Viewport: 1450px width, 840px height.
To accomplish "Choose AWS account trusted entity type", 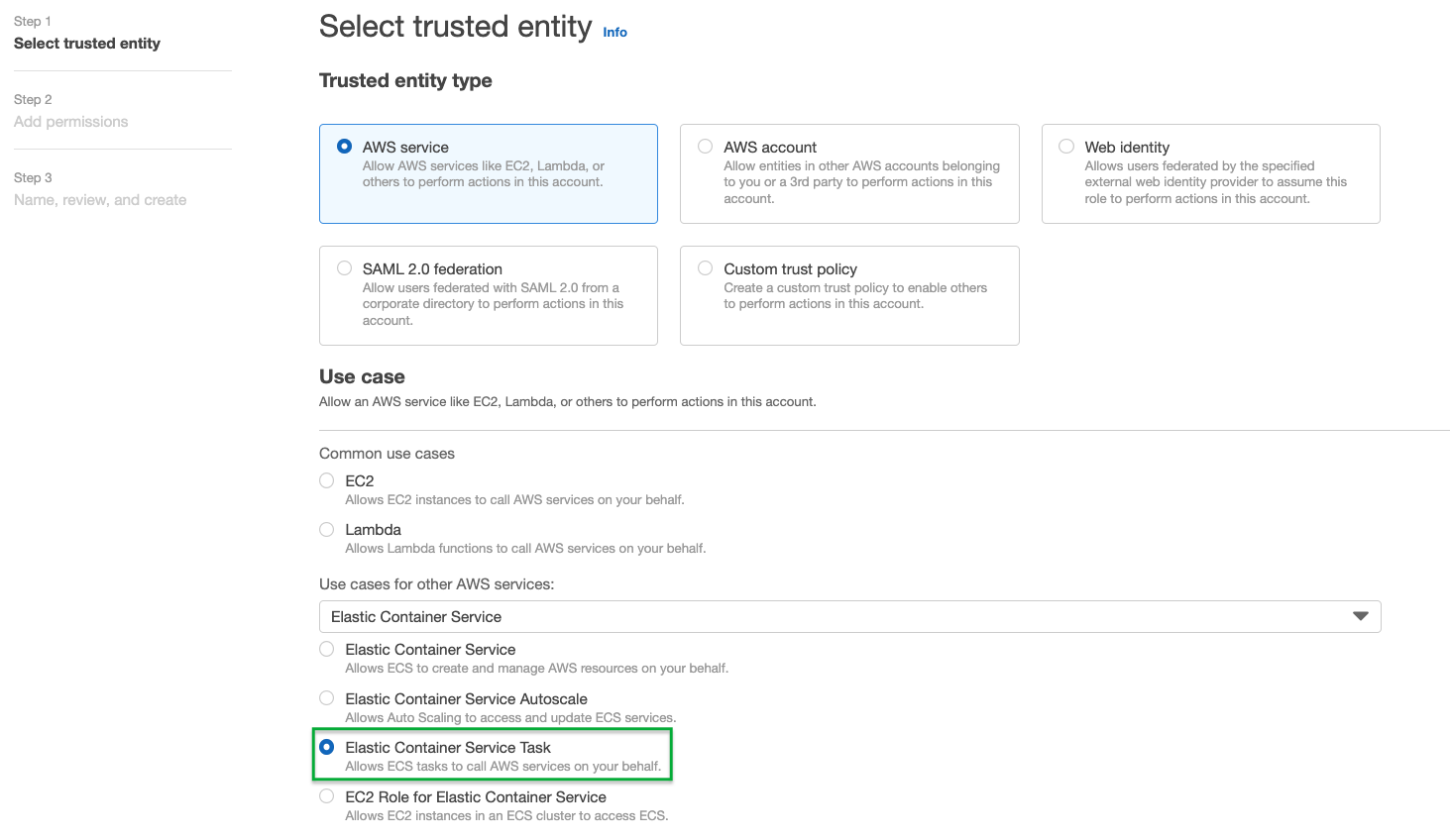I will (706, 147).
